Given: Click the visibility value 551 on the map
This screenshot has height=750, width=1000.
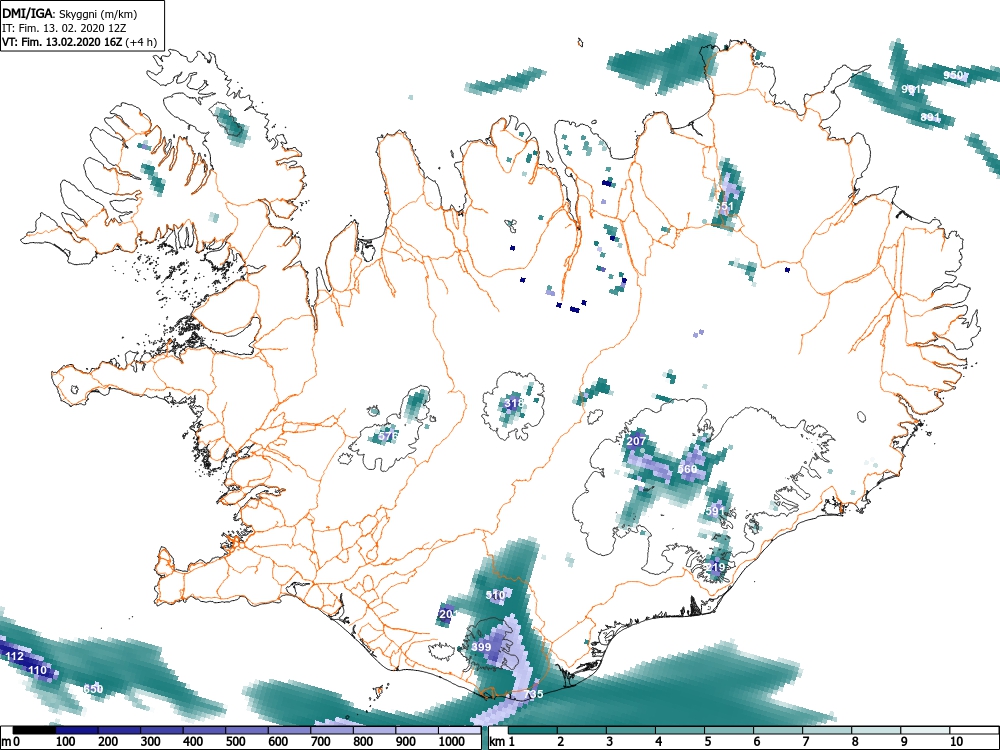Looking at the screenshot, I should pos(724,206).
